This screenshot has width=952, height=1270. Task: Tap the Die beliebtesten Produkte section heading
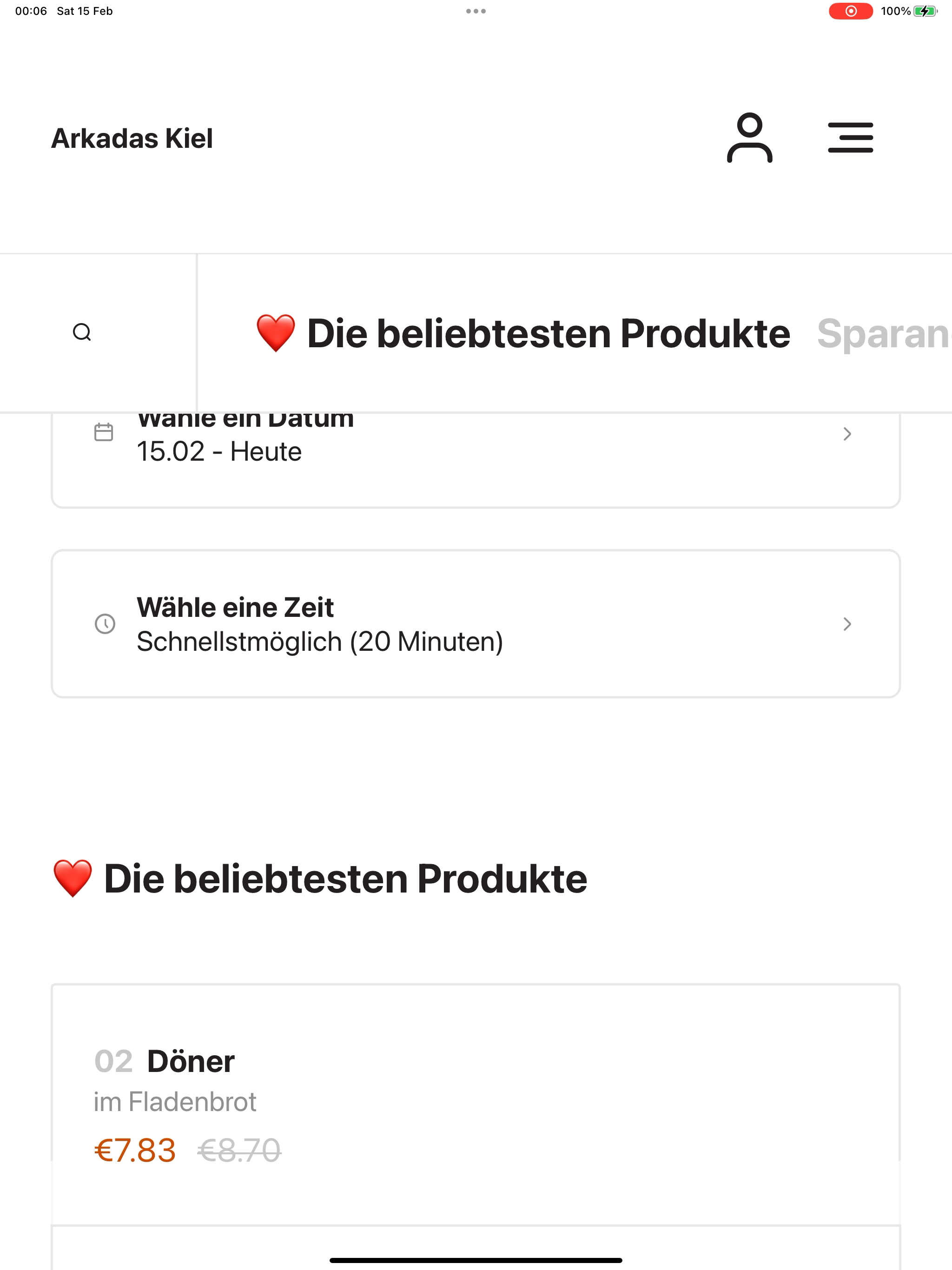coord(320,879)
